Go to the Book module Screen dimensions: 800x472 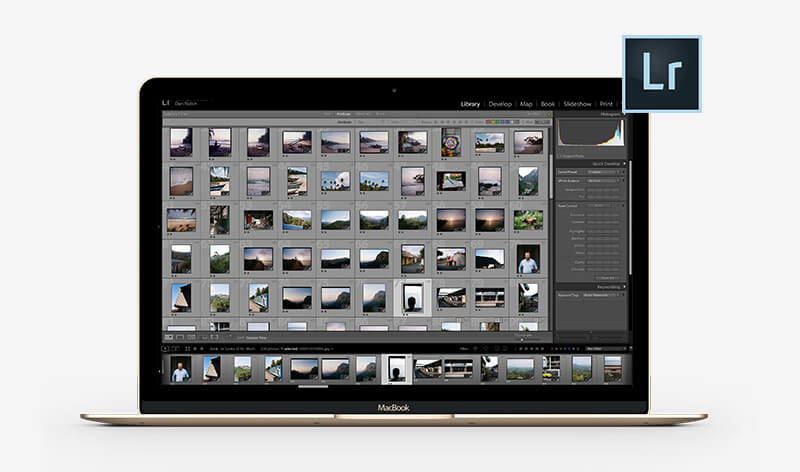coord(547,104)
